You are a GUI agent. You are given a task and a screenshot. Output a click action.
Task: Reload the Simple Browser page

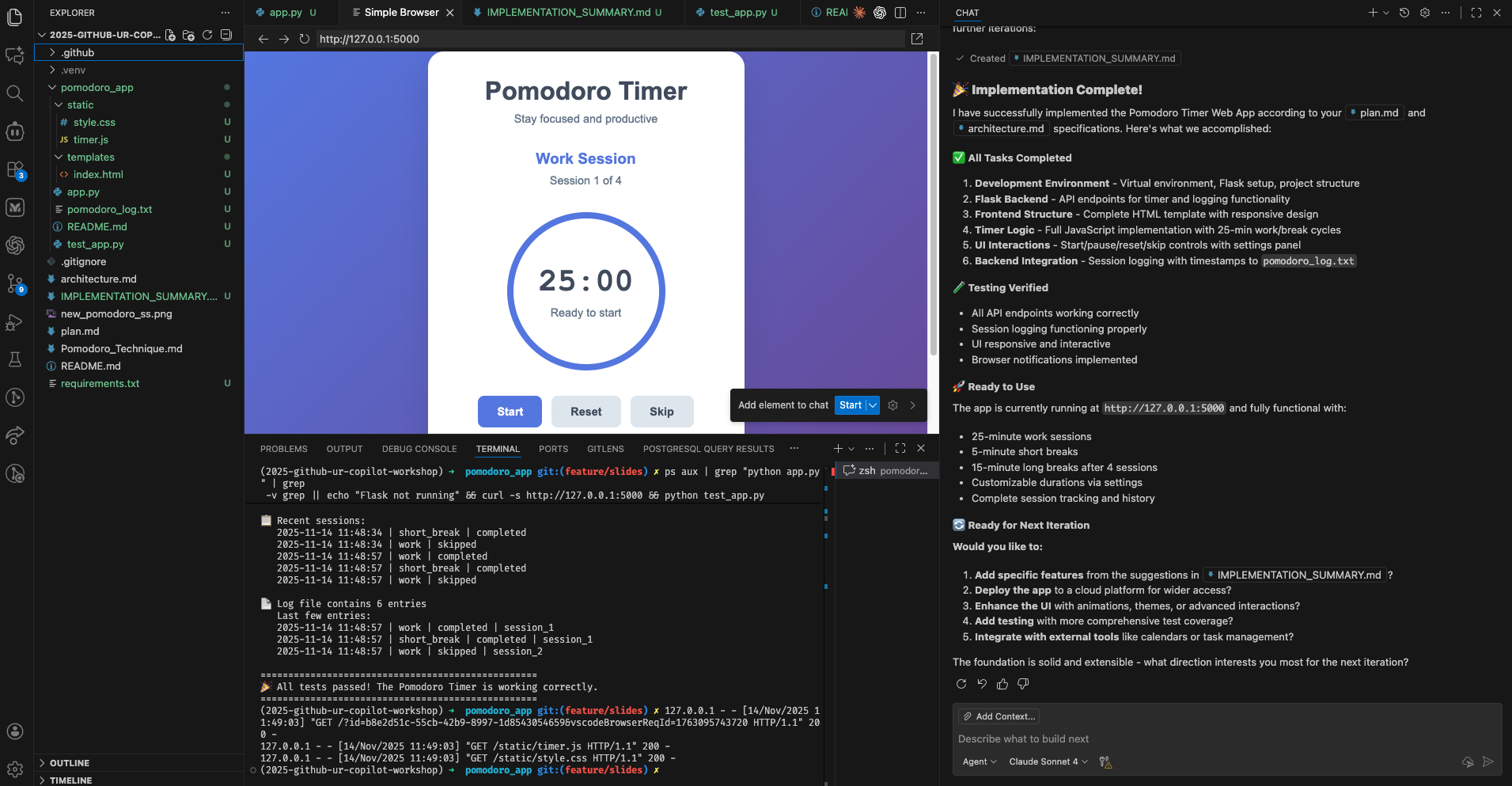click(x=305, y=39)
